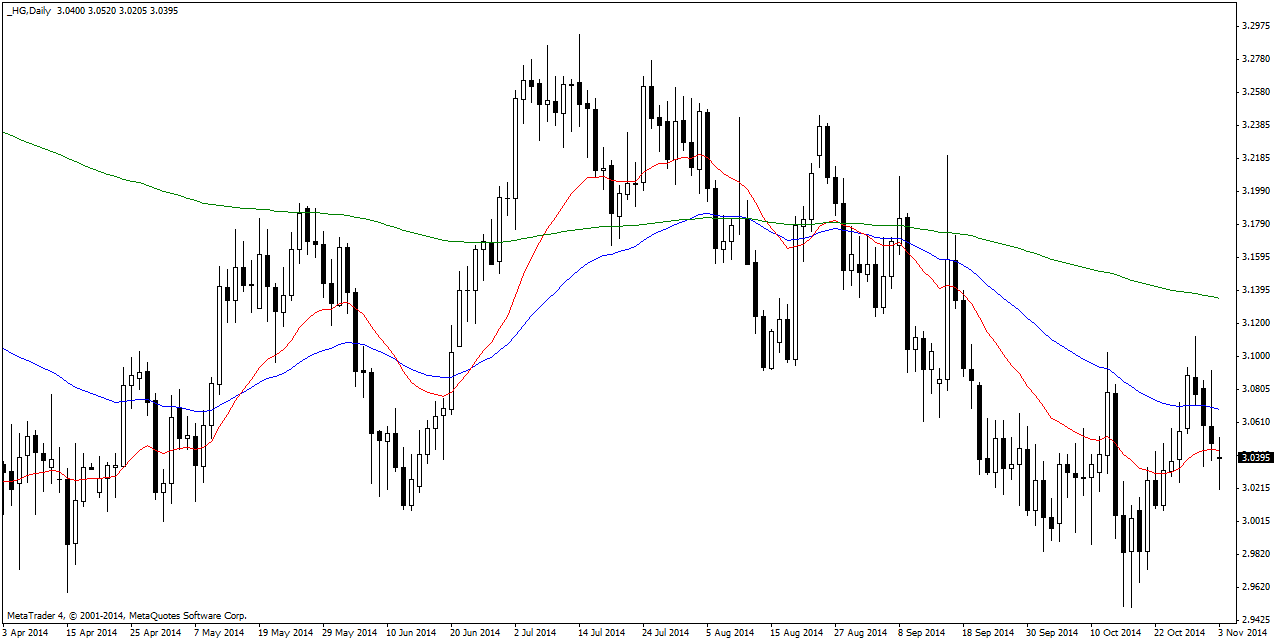Select the 10 Jun 2014 date label
Screen dimensions: 1276x641
411,633
